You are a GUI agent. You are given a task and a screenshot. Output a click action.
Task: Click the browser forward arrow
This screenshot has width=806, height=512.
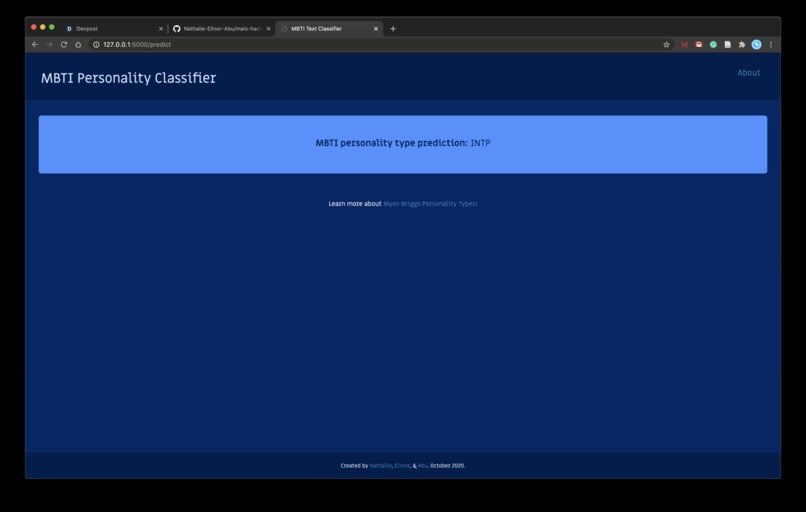(x=49, y=45)
